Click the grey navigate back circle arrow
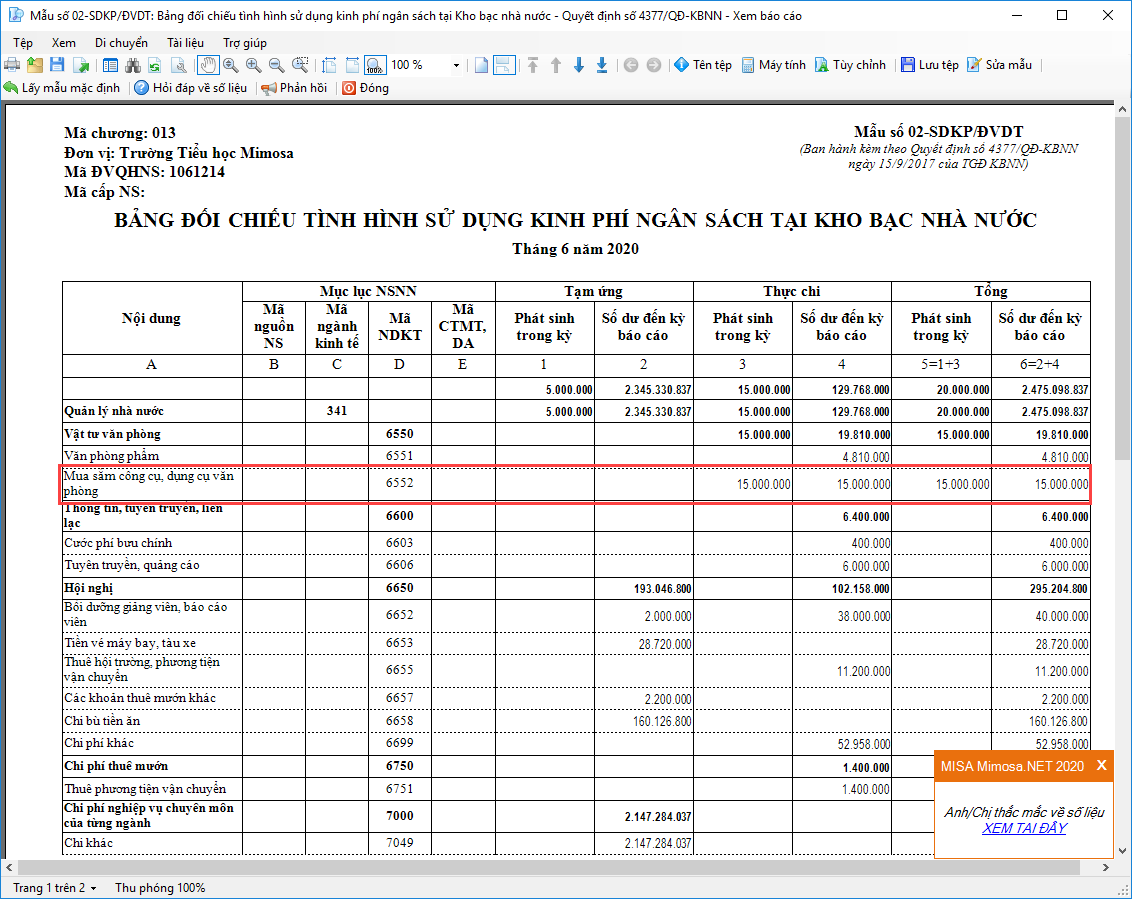Screen dimensions: 1132x899 631,65
